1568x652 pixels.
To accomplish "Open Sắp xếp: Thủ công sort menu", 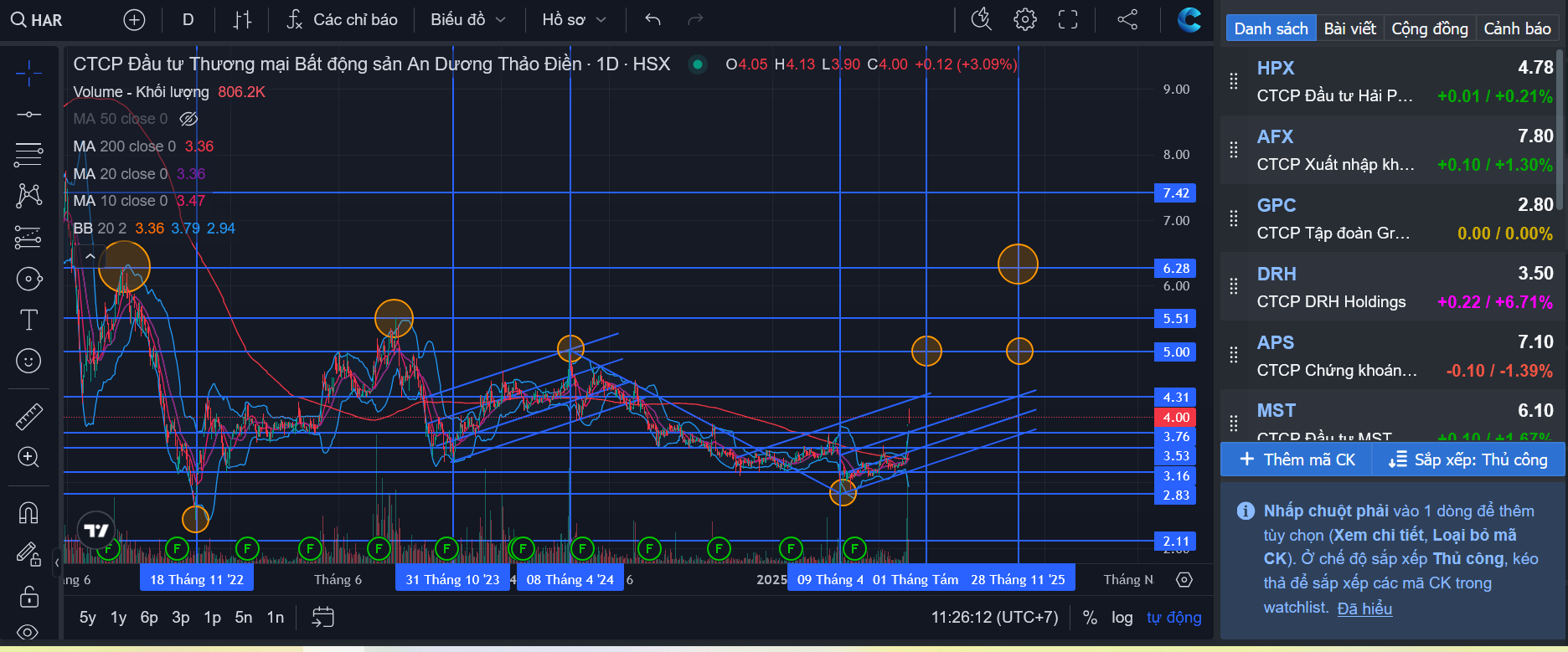I will (x=1468, y=459).
